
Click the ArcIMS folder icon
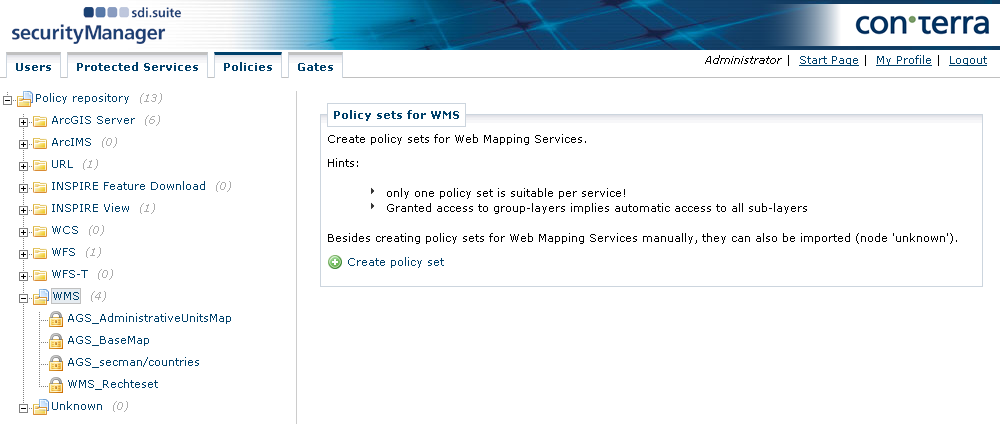click(x=40, y=143)
